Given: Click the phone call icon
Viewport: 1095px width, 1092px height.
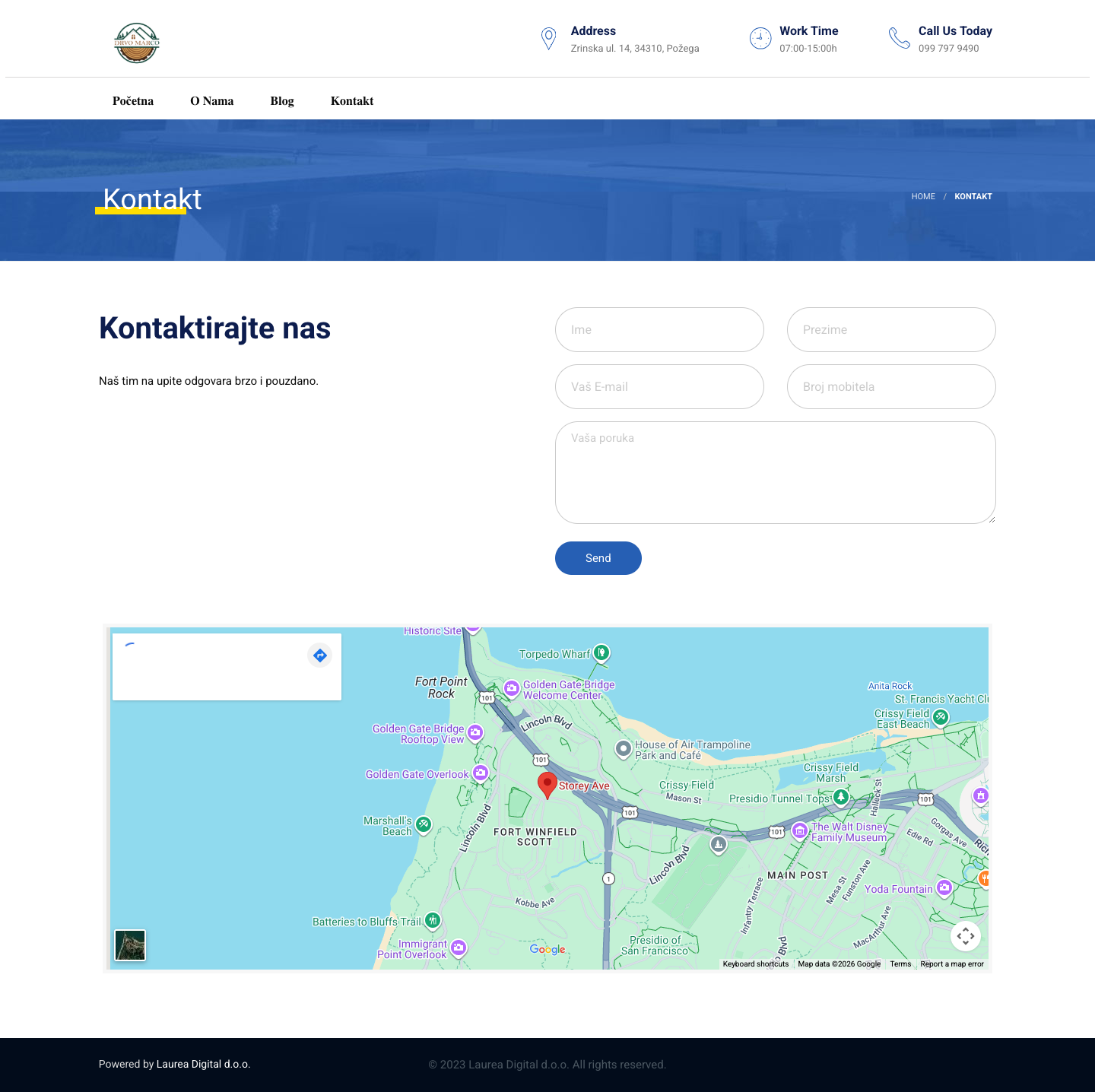Looking at the screenshot, I should (900, 38).
